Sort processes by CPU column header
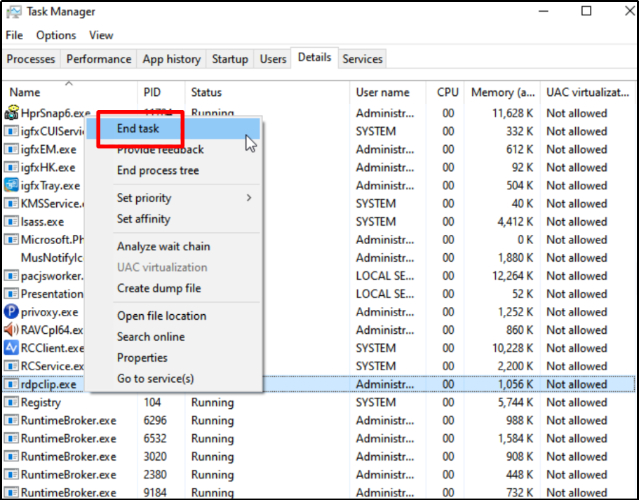 (x=447, y=93)
